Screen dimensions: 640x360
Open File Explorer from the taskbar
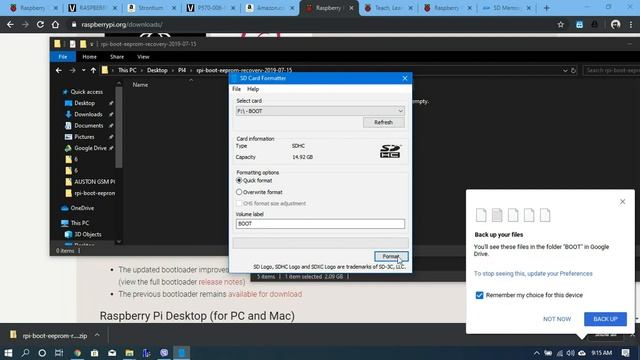coord(129,353)
